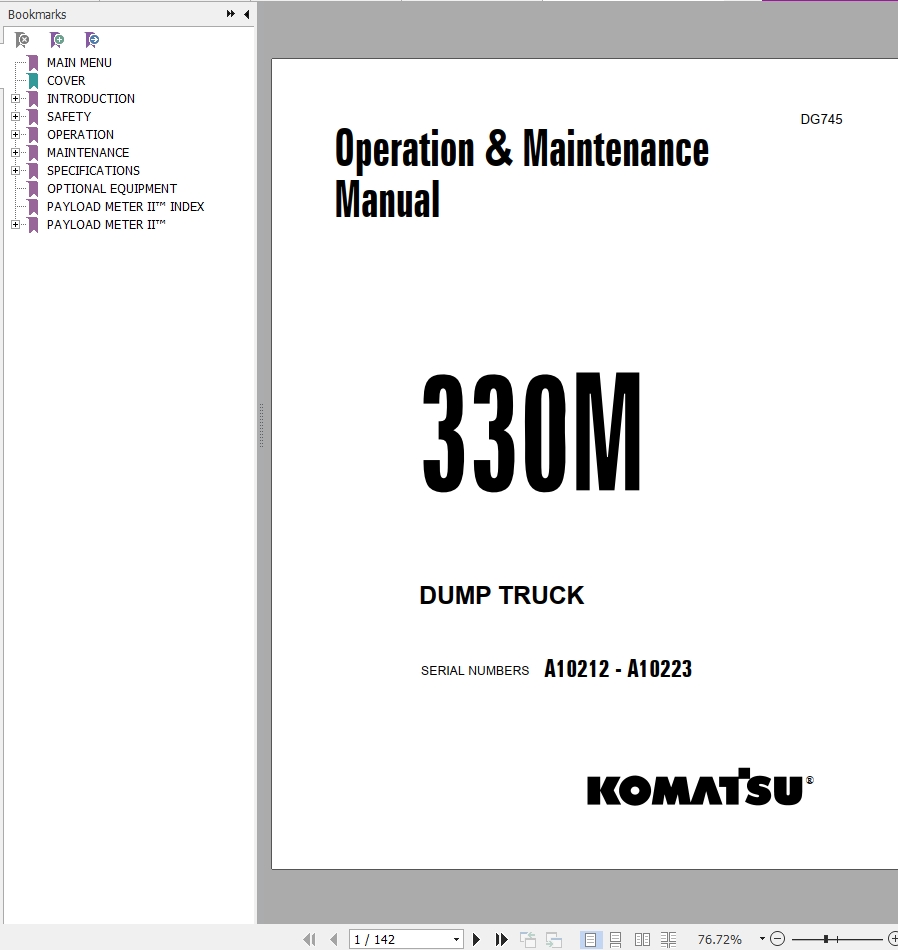This screenshot has height=950, width=898.
Task: Click the teal bookmark icon beside COVER
Action: (33, 81)
